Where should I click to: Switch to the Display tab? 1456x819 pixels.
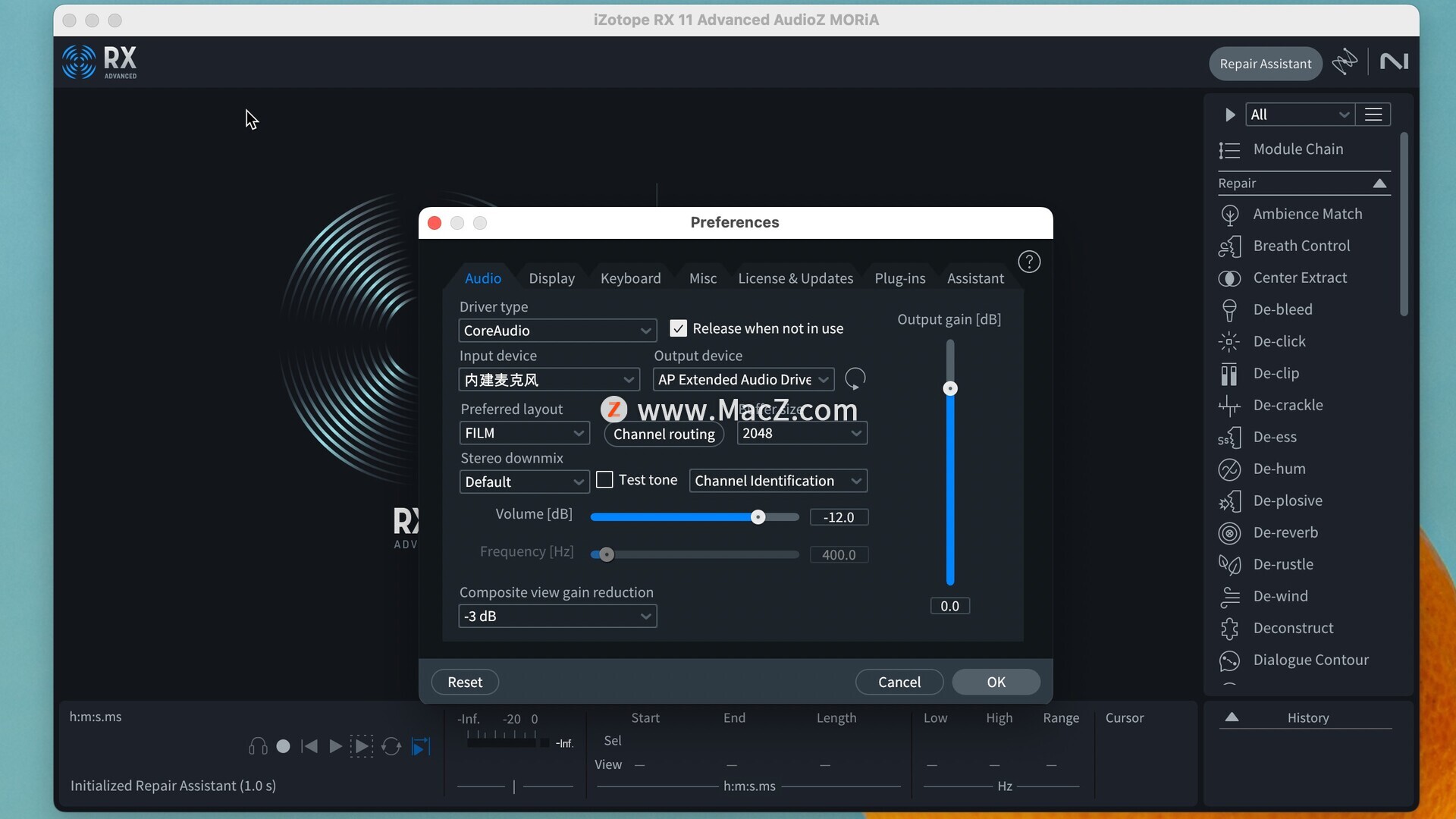(551, 278)
